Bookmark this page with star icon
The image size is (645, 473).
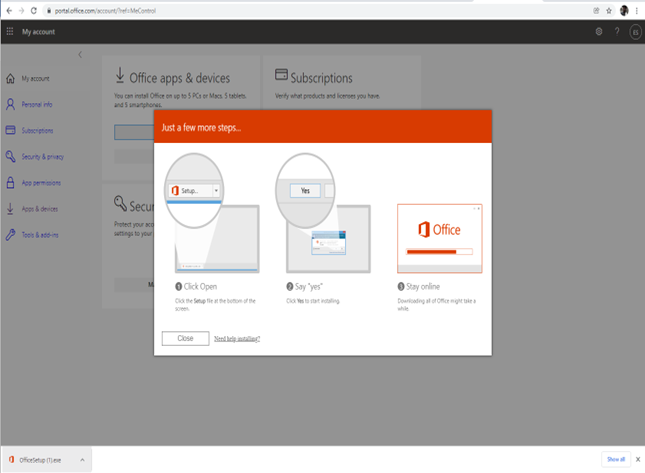click(x=609, y=11)
